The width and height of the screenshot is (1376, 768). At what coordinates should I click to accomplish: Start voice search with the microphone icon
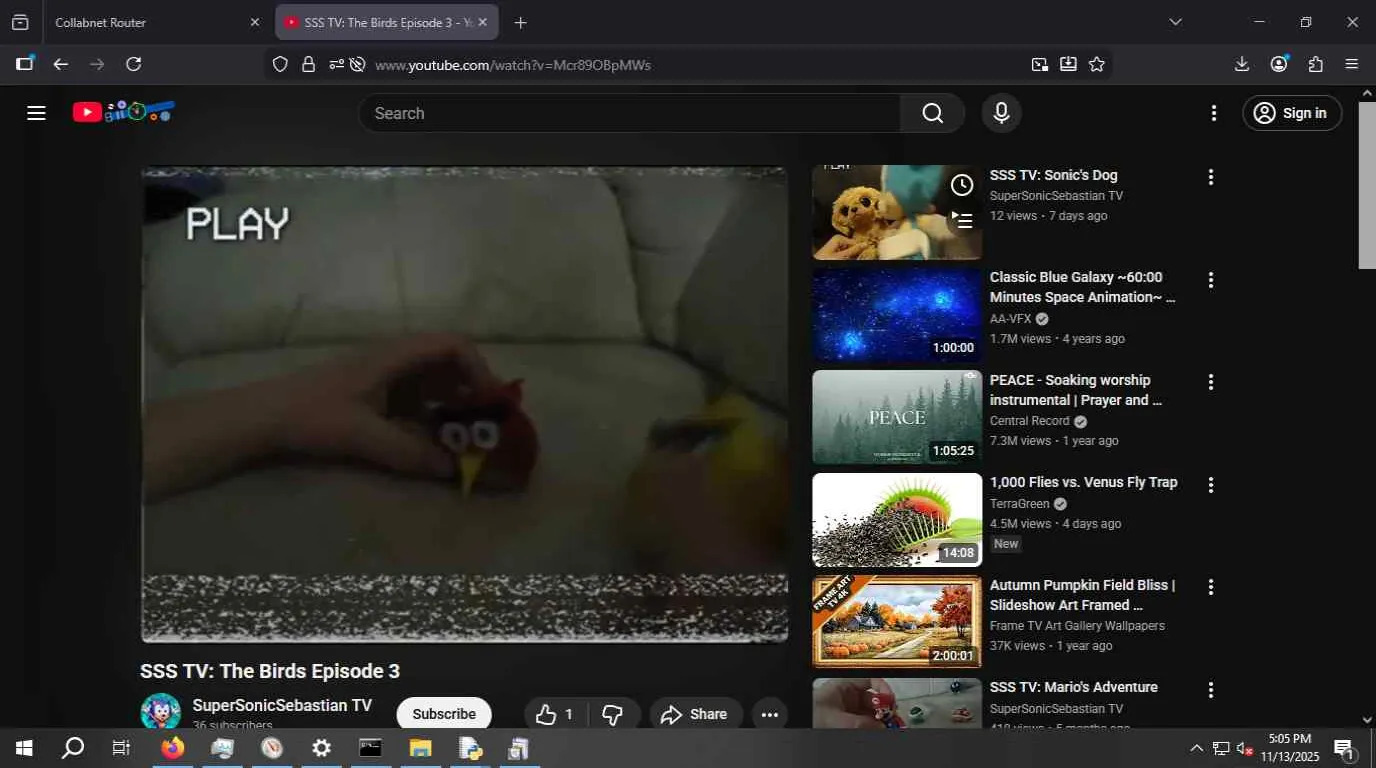tap(1001, 113)
